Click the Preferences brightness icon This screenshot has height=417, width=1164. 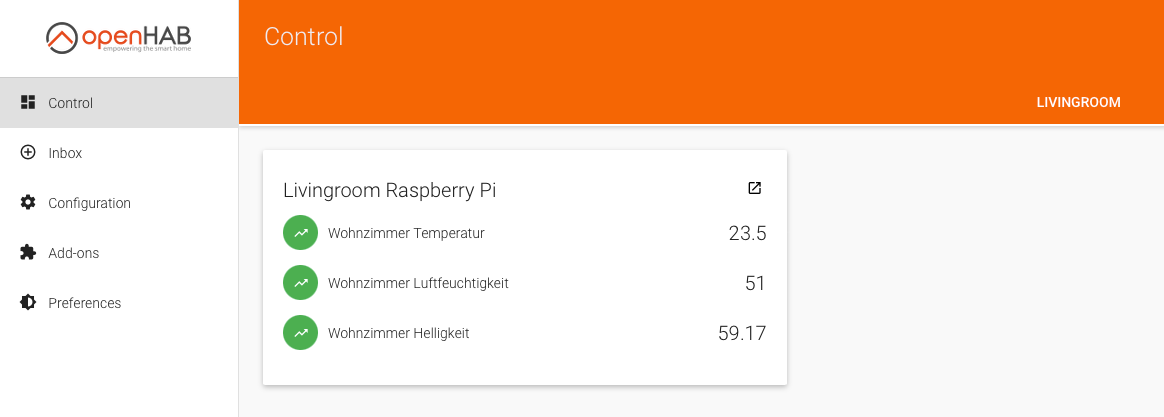point(28,303)
